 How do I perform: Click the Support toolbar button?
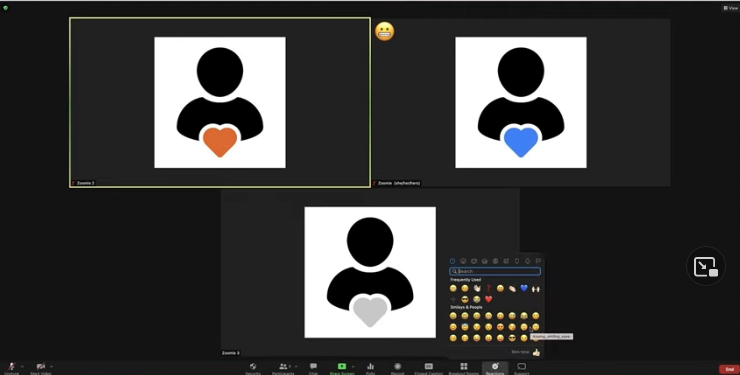521,367
